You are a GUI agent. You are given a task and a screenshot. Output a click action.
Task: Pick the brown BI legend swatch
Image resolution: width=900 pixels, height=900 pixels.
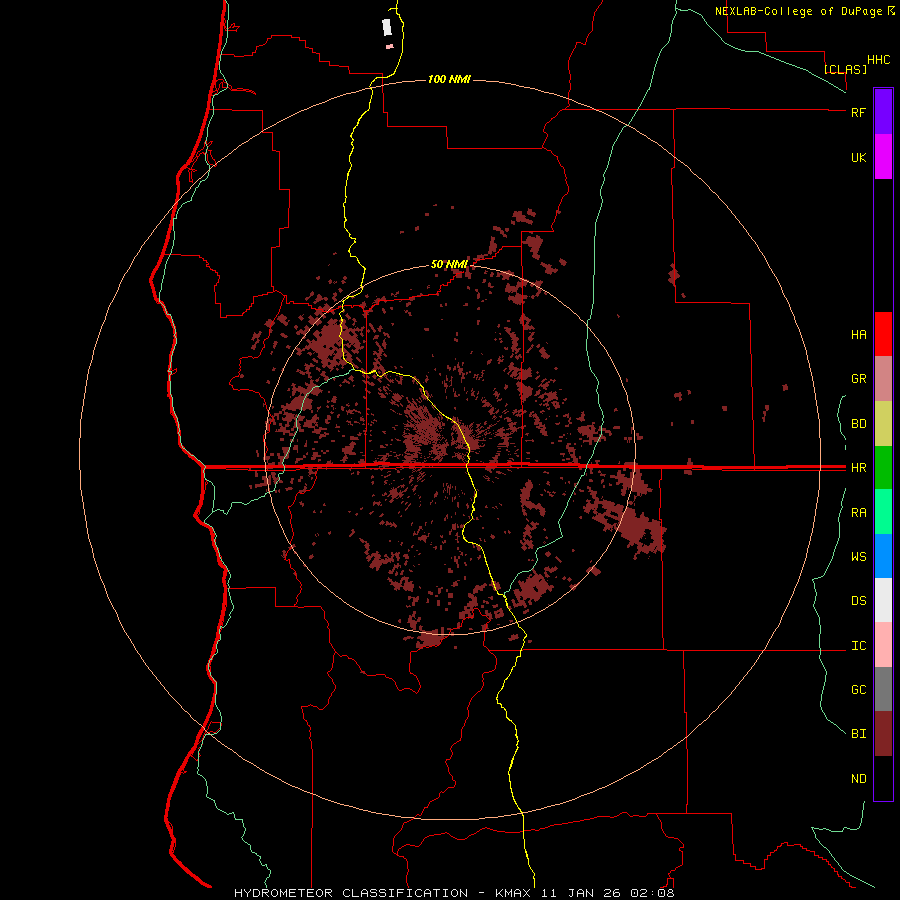883,734
